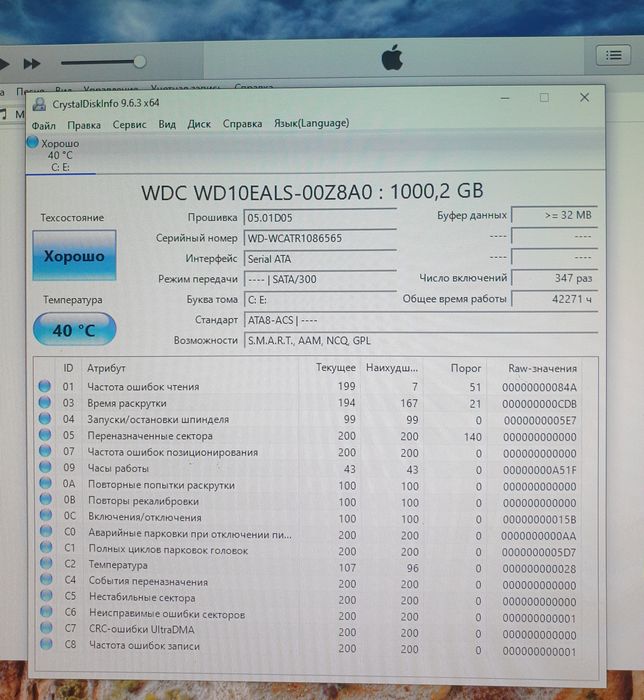Open the Сервис menu
Viewport: 644px width, 700px height.
point(129,125)
